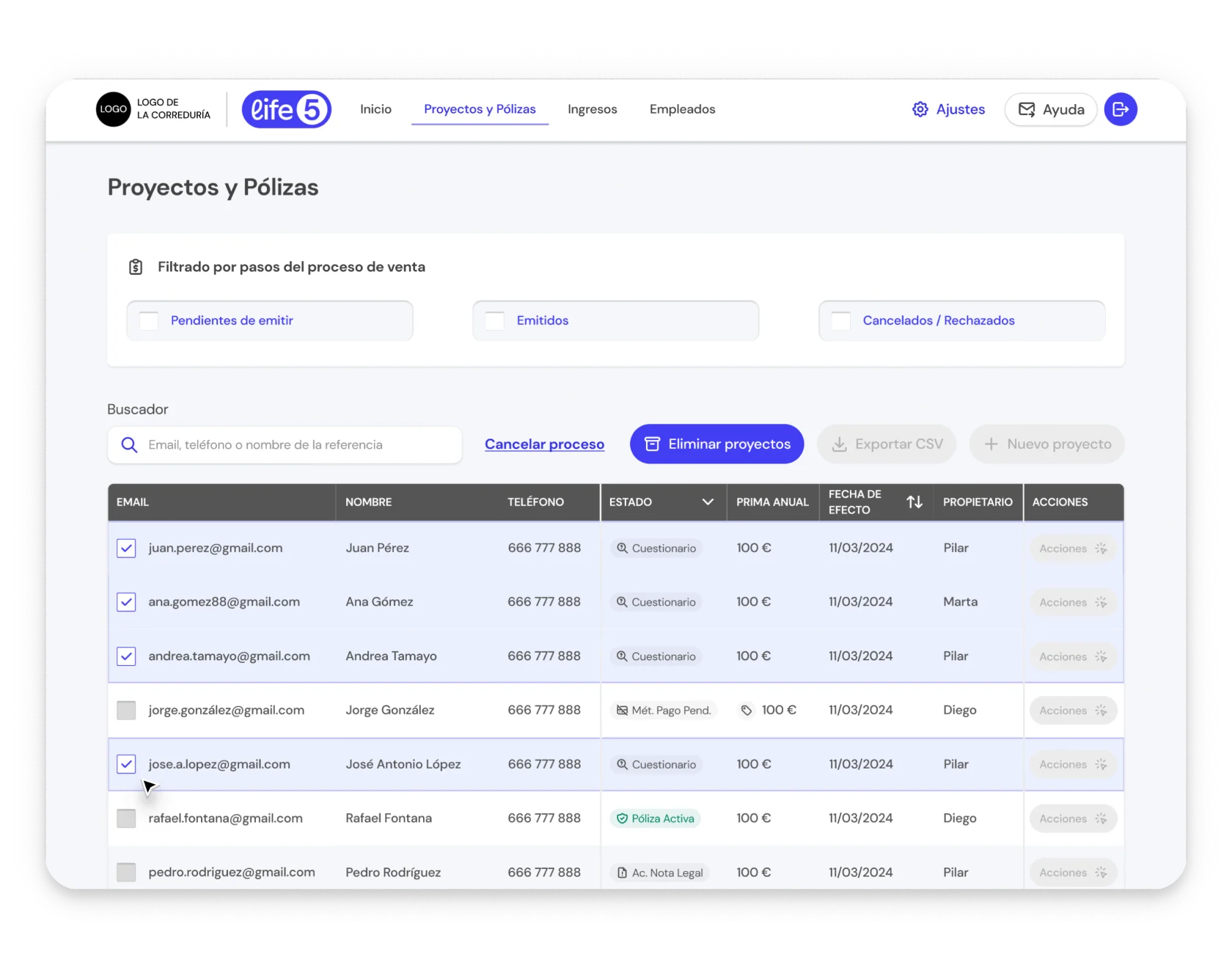The image size is (1232, 968).
Task: Click the search magnifier icon
Action: [x=129, y=445]
